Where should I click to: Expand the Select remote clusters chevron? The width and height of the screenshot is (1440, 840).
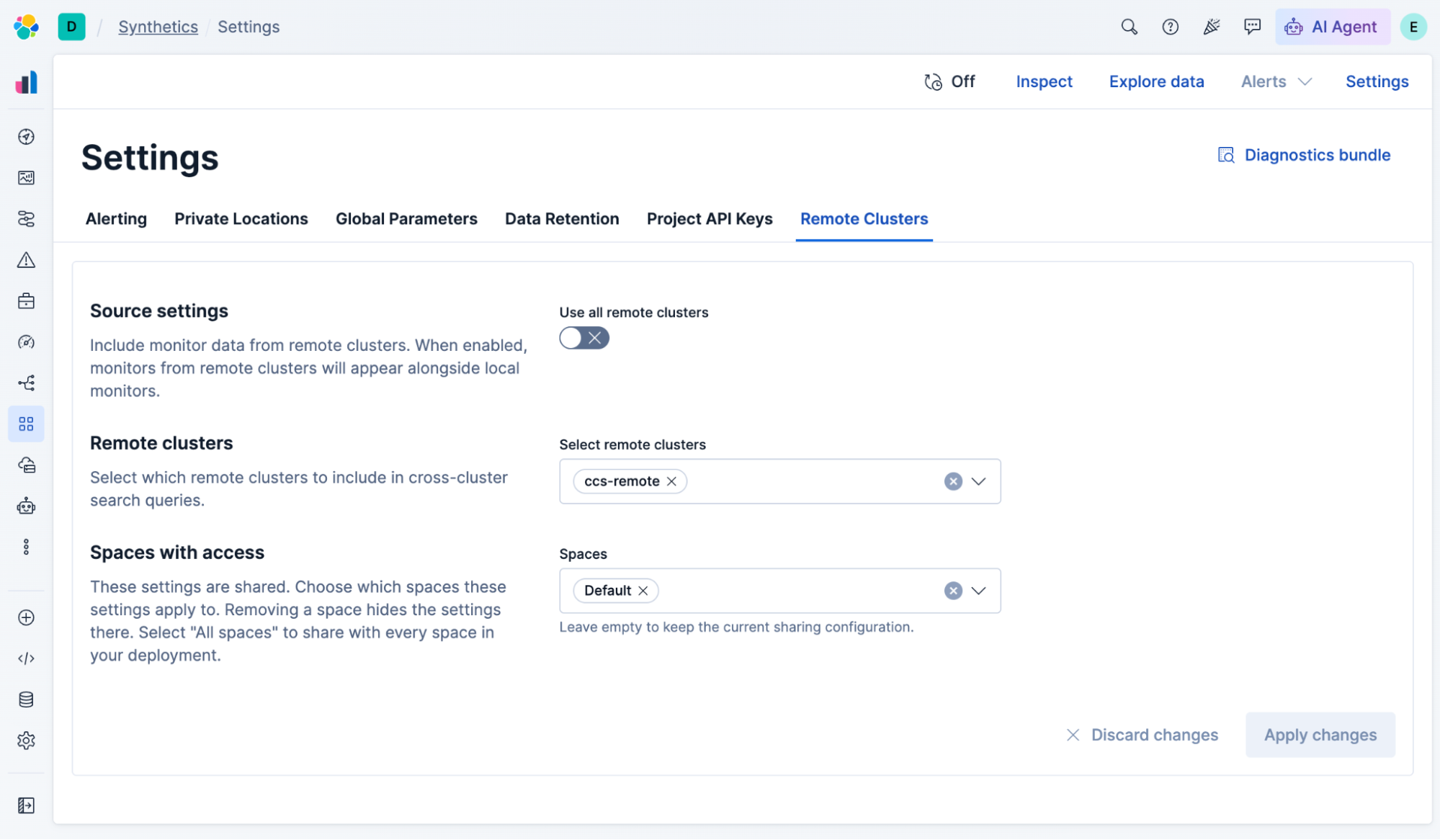[978, 481]
